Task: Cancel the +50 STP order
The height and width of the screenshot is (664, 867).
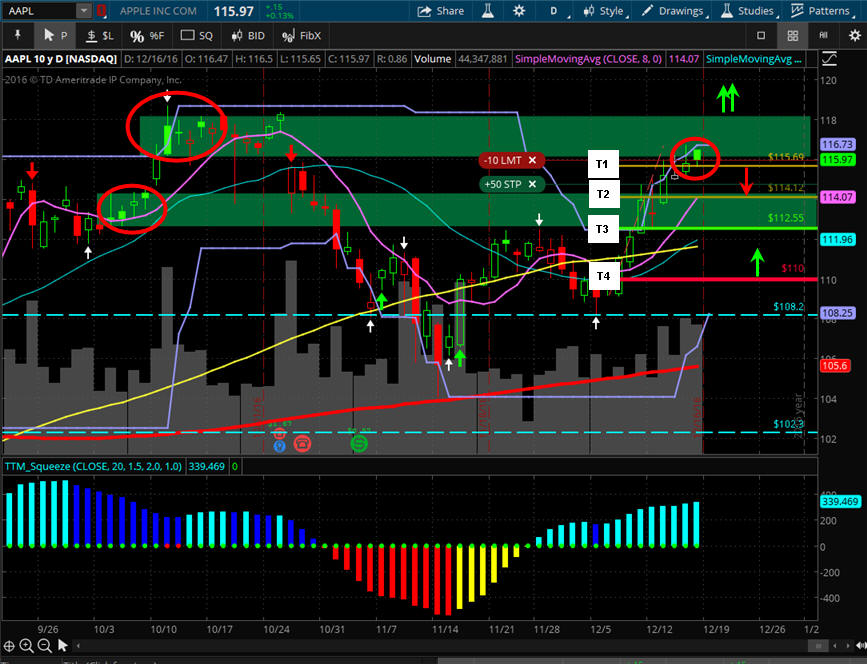Action: 533,184
